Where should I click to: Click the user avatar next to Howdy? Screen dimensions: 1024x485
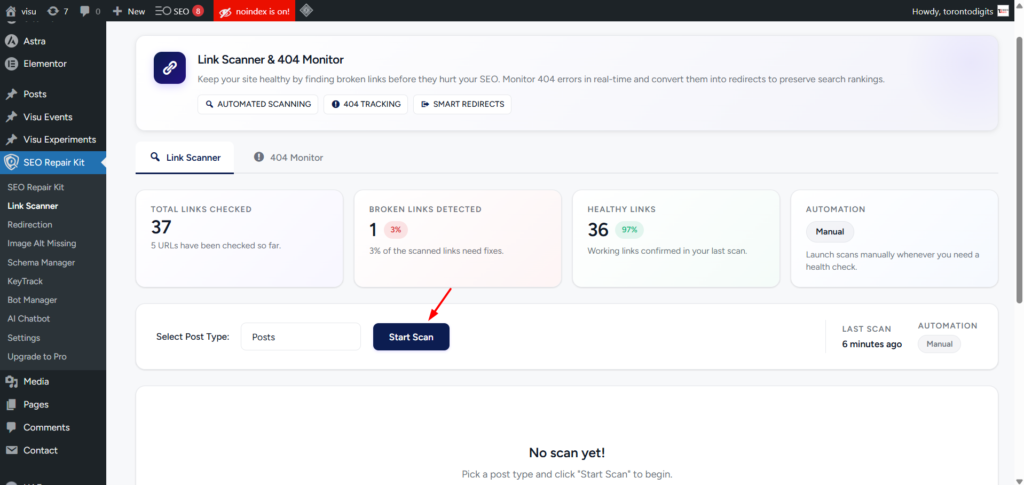click(x=1003, y=11)
